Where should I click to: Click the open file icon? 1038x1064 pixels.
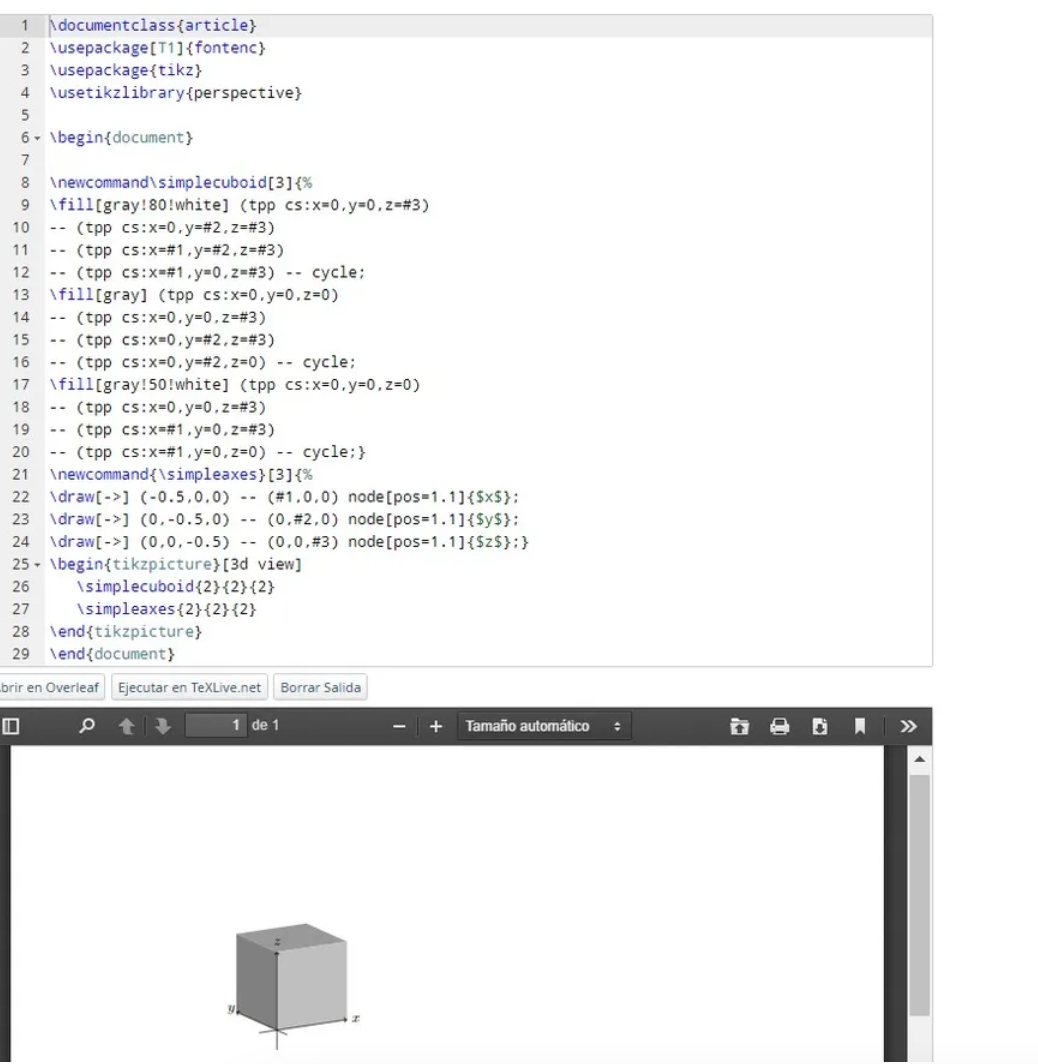pos(739,726)
